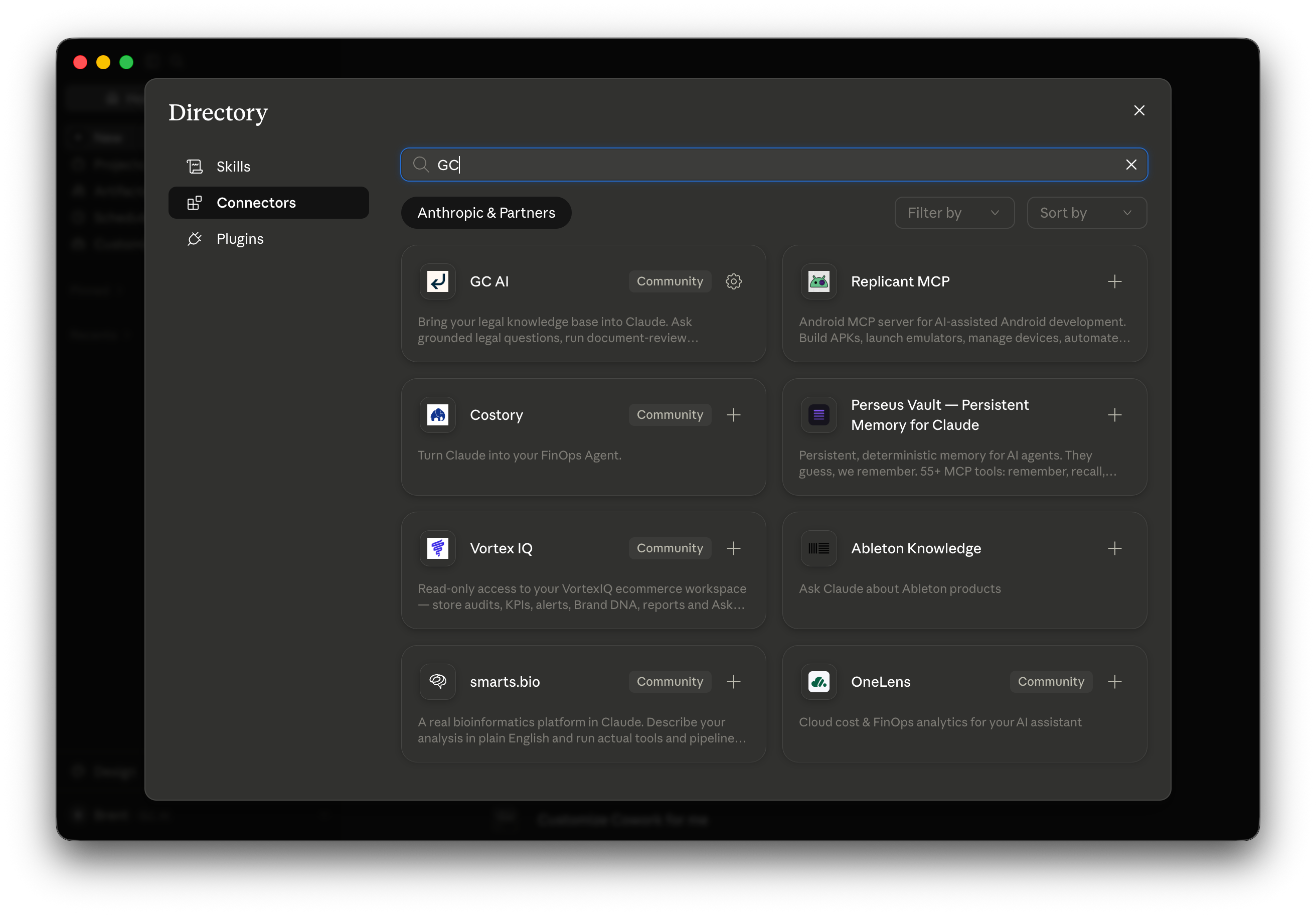Click the yellow minimize window button
This screenshot has width=1316, height=915.
coord(103,63)
